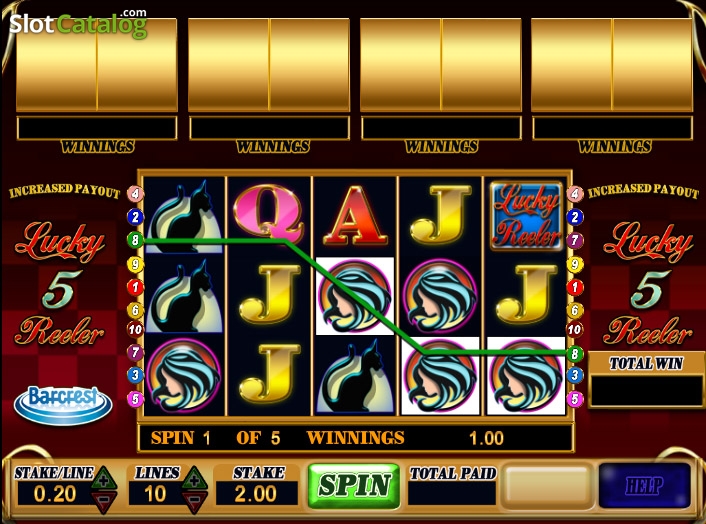Select yellow payline 9 marker on left
The width and height of the screenshot is (706, 524).
pos(135,264)
